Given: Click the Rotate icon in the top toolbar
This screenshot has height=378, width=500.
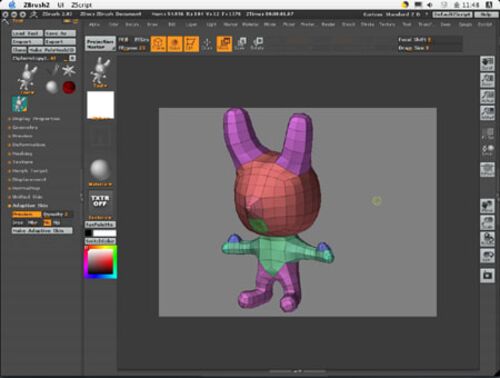Looking at the screenshot, I should [257, 44].
